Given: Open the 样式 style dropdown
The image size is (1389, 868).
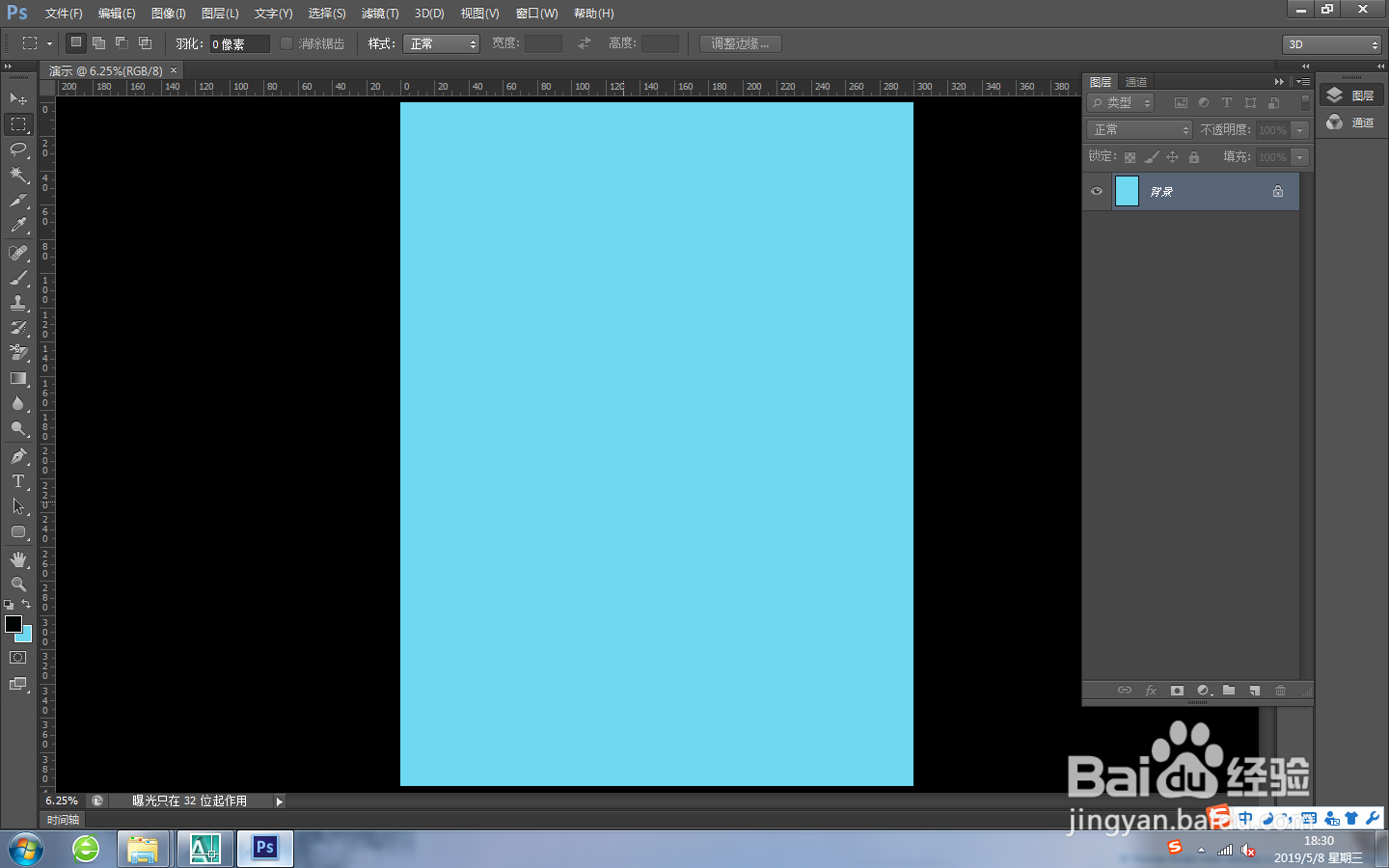Looking at the screenshot, I should pos(441,43).
